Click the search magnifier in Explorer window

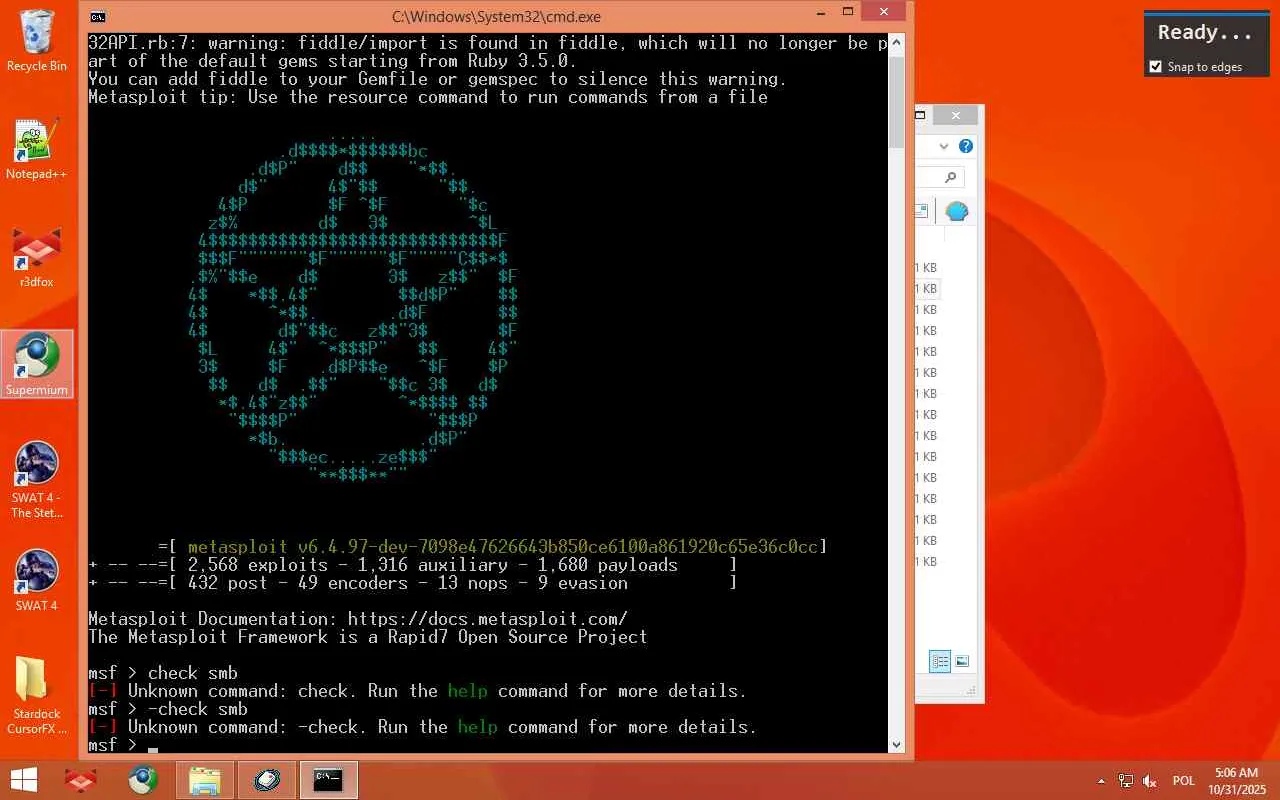950,178
